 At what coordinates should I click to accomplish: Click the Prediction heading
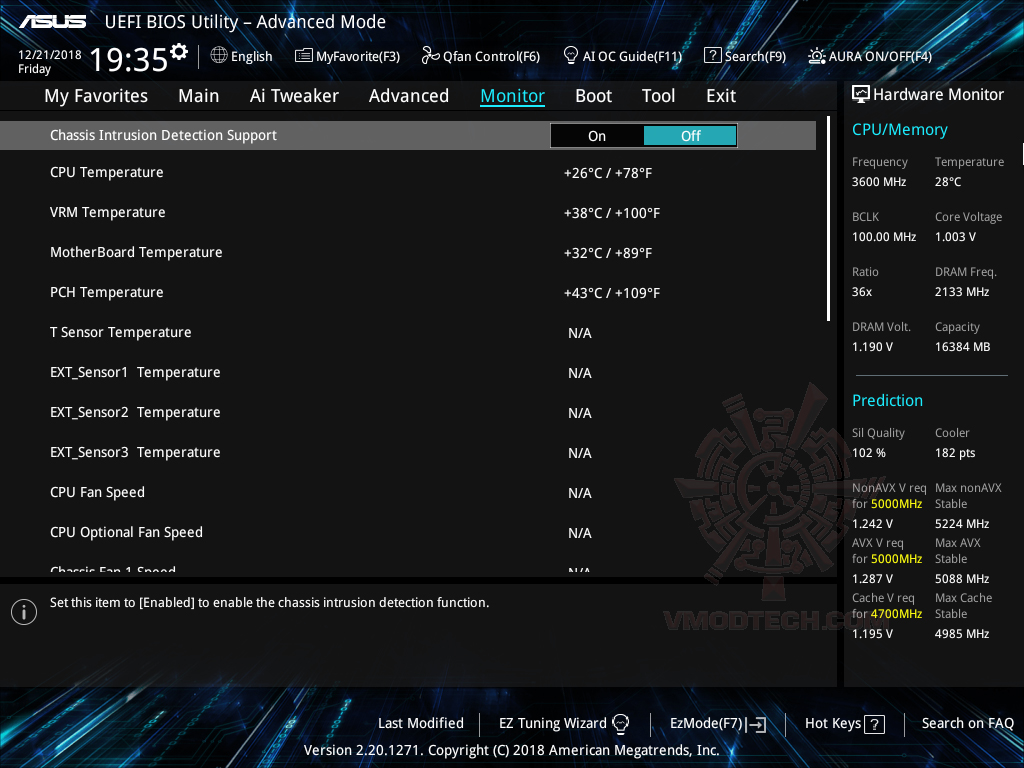[x=887, y=400]
